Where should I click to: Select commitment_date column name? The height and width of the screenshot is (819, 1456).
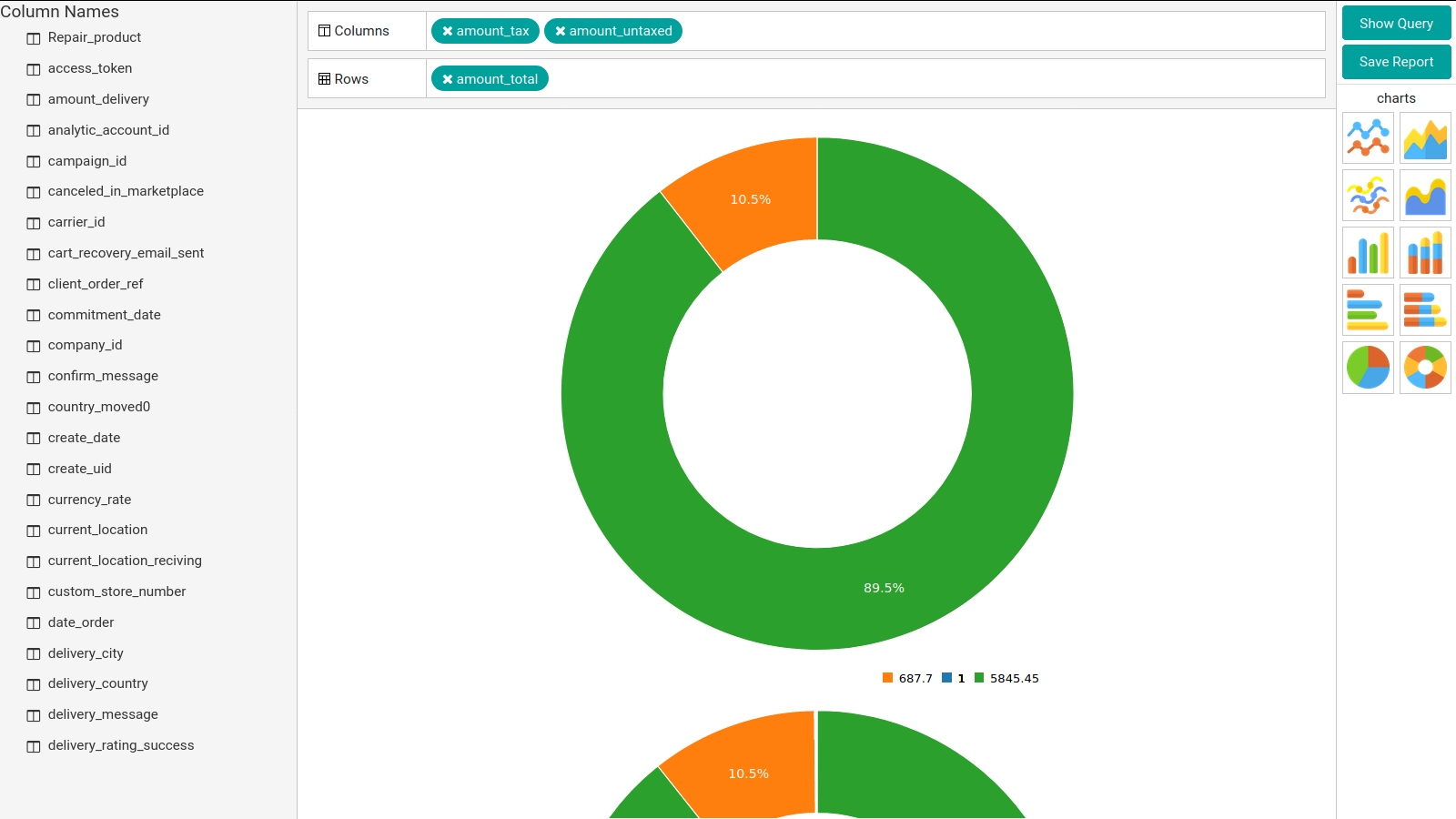point(105,315)
